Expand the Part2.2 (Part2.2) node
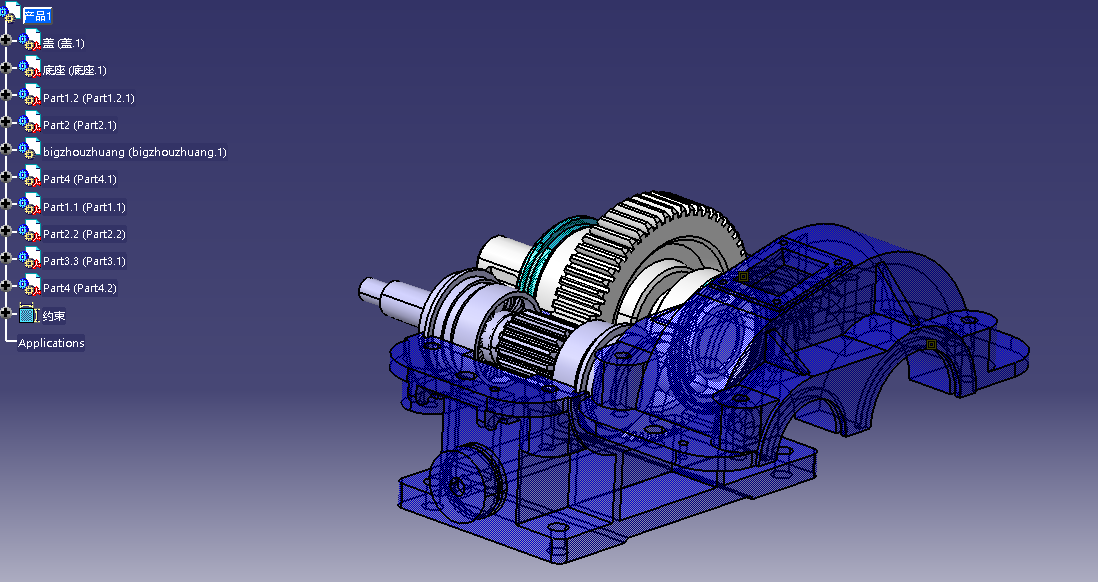Screen dimensions: 1098x582 coord(6,231)
